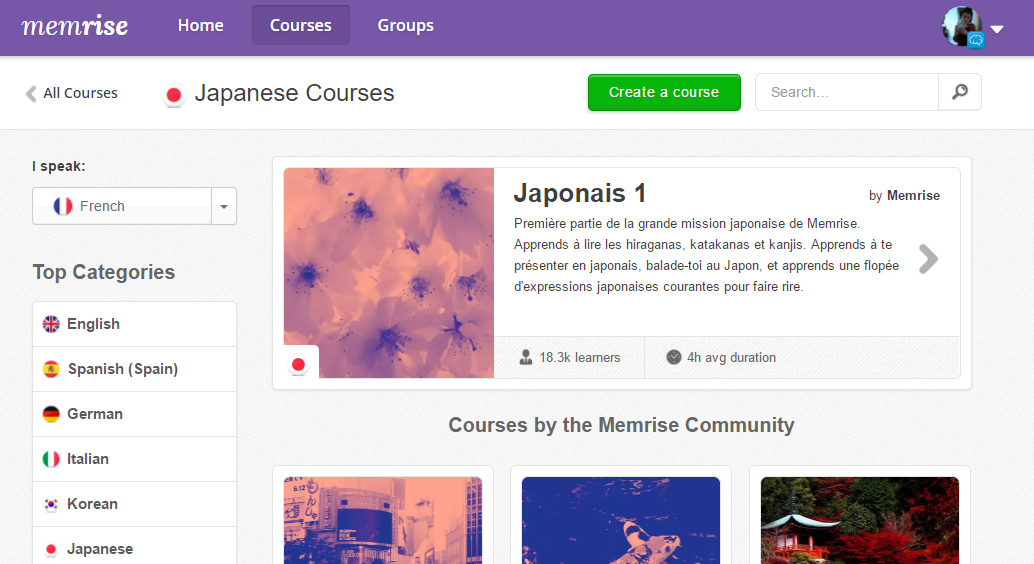Click the Memrise logo
This screenshot has width=1034, height=564.
click(75, 26)
